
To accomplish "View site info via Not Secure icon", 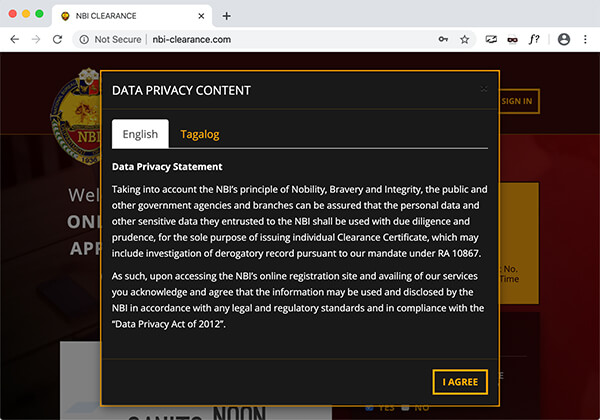I will (84, 39).
